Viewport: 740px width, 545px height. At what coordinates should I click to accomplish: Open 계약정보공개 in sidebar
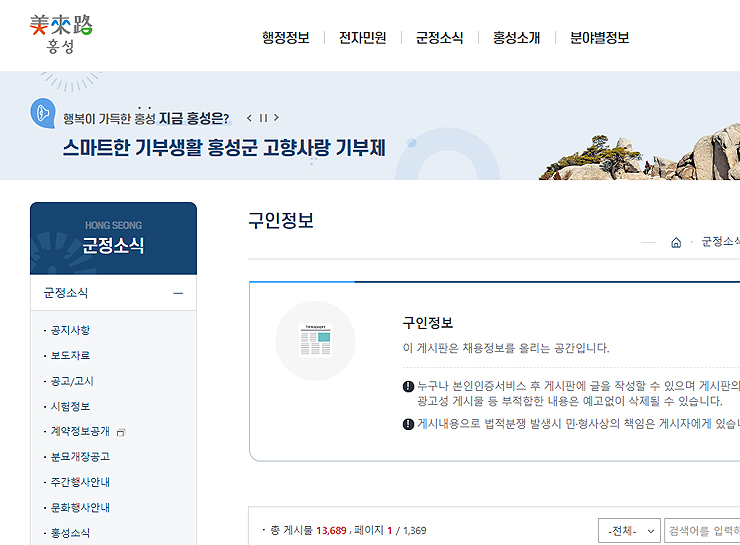80,431
